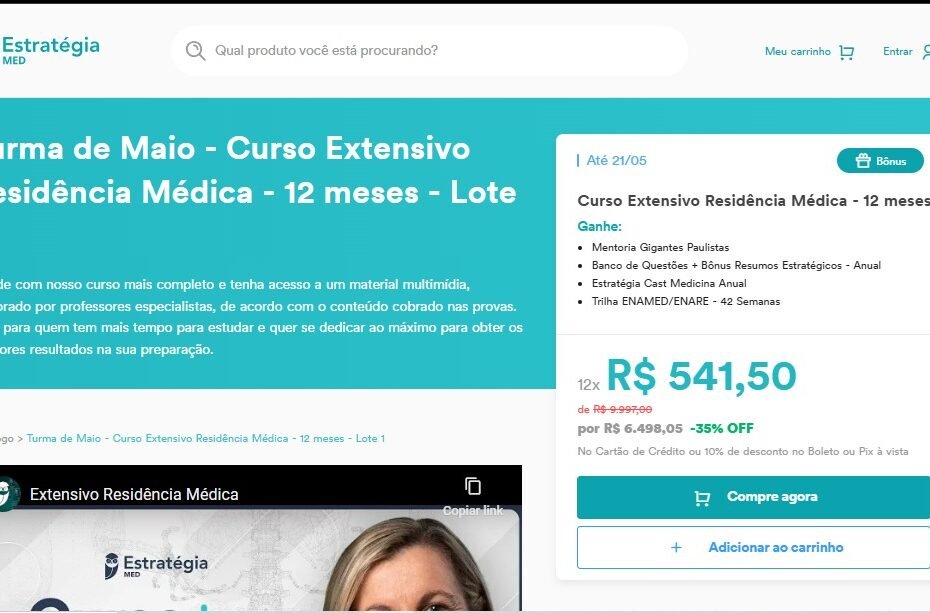Image resolution: width=930 pixels, height=613 pixels.
Task: Click Extensivo Residência Médica video title
Action: [x=134, y=494]
